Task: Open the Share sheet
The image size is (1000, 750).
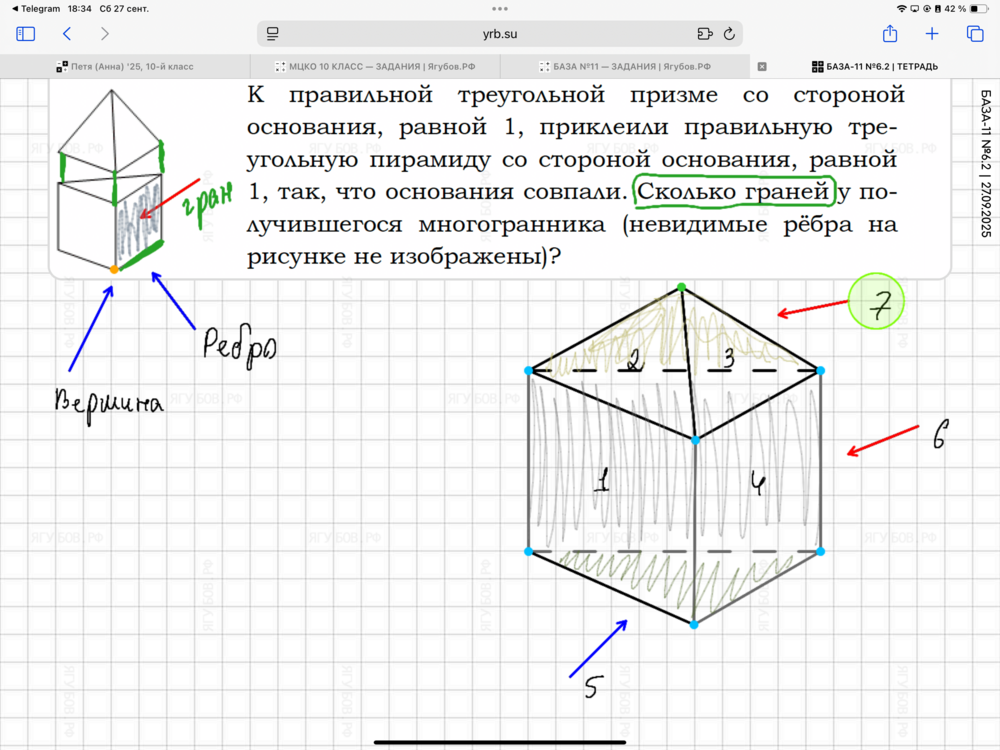Action: pyautogui.click(x=890, y=33)
